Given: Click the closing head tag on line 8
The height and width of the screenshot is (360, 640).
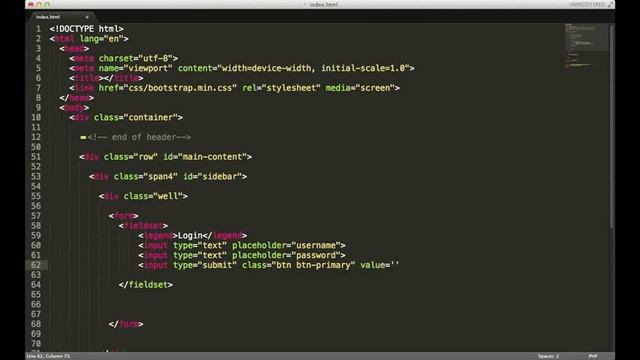Looking at the screenshot, I should [77, 98].
